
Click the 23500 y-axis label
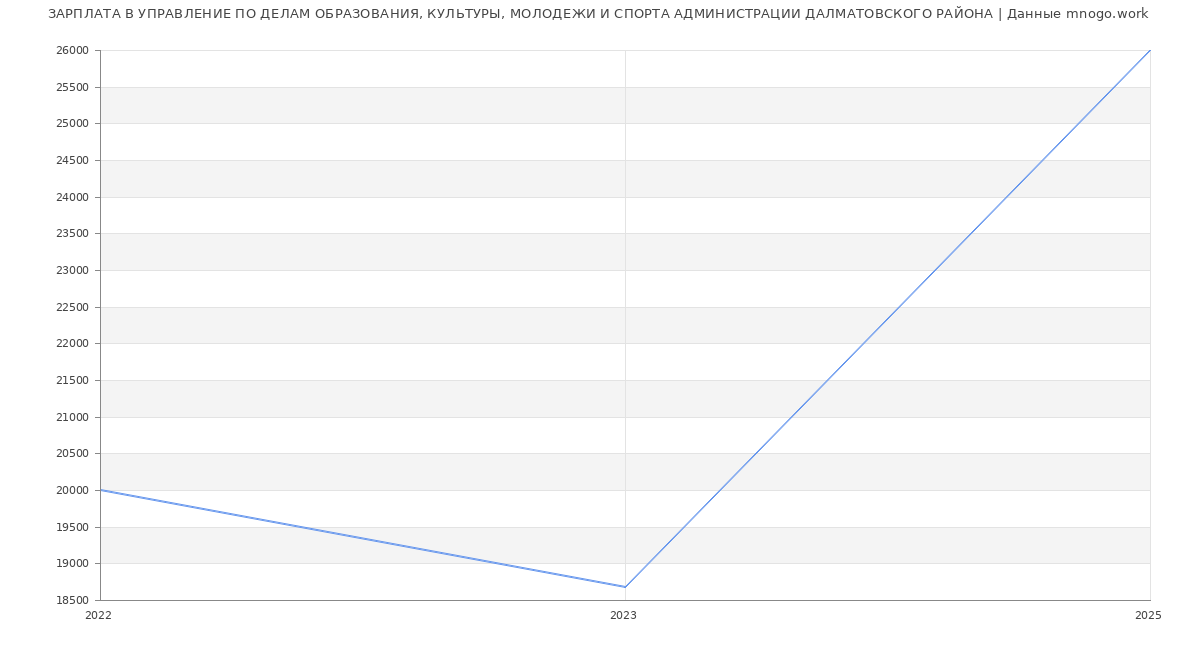click(74, 234)
